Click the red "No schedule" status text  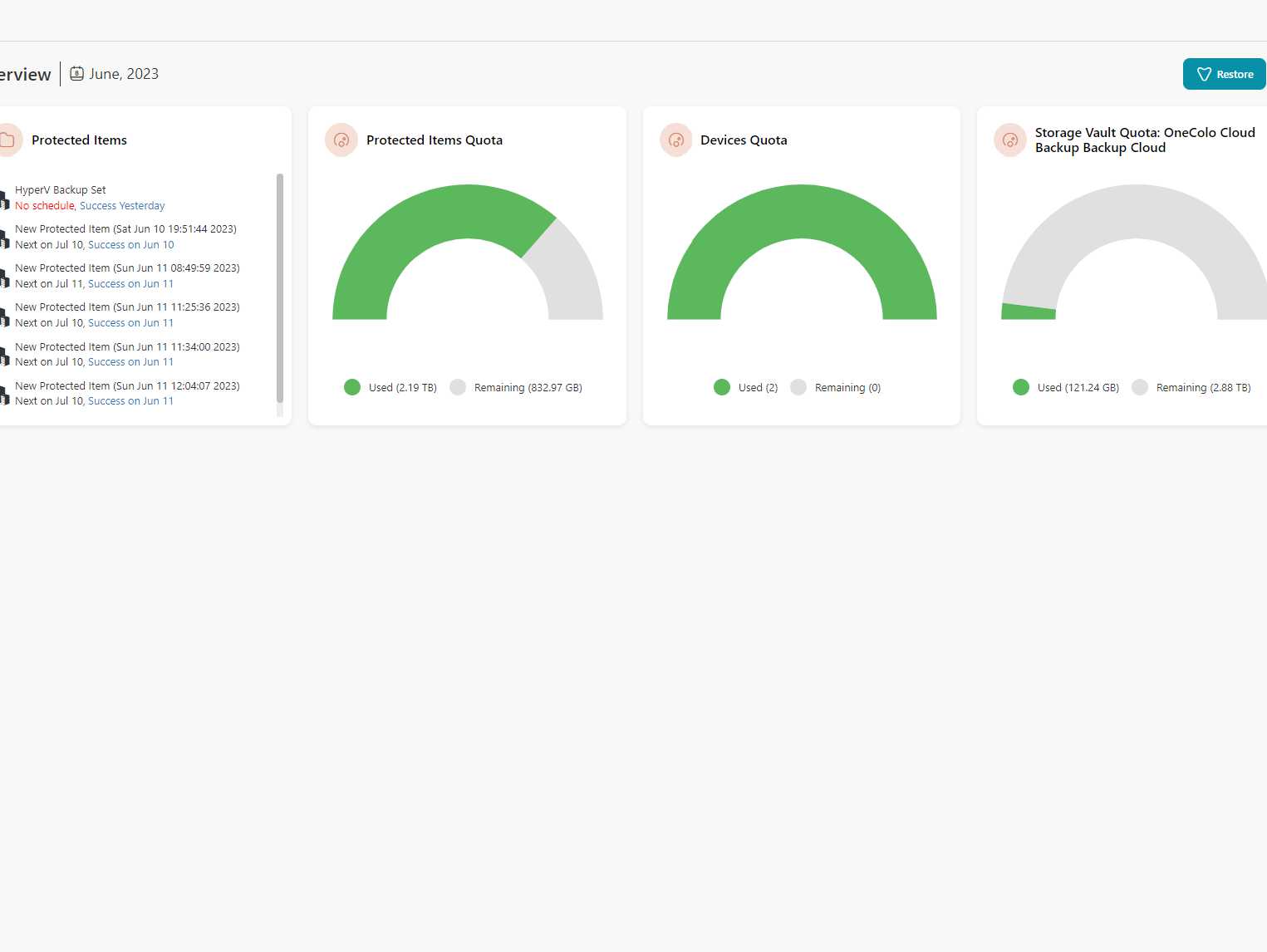point(45,206)
